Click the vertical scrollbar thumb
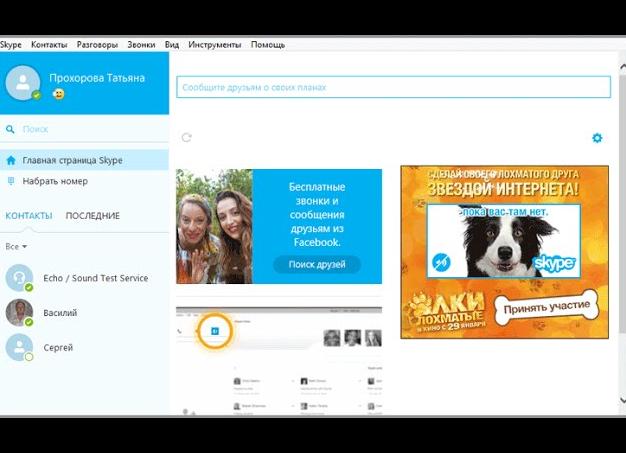626x453 pixels. [622, 204]
